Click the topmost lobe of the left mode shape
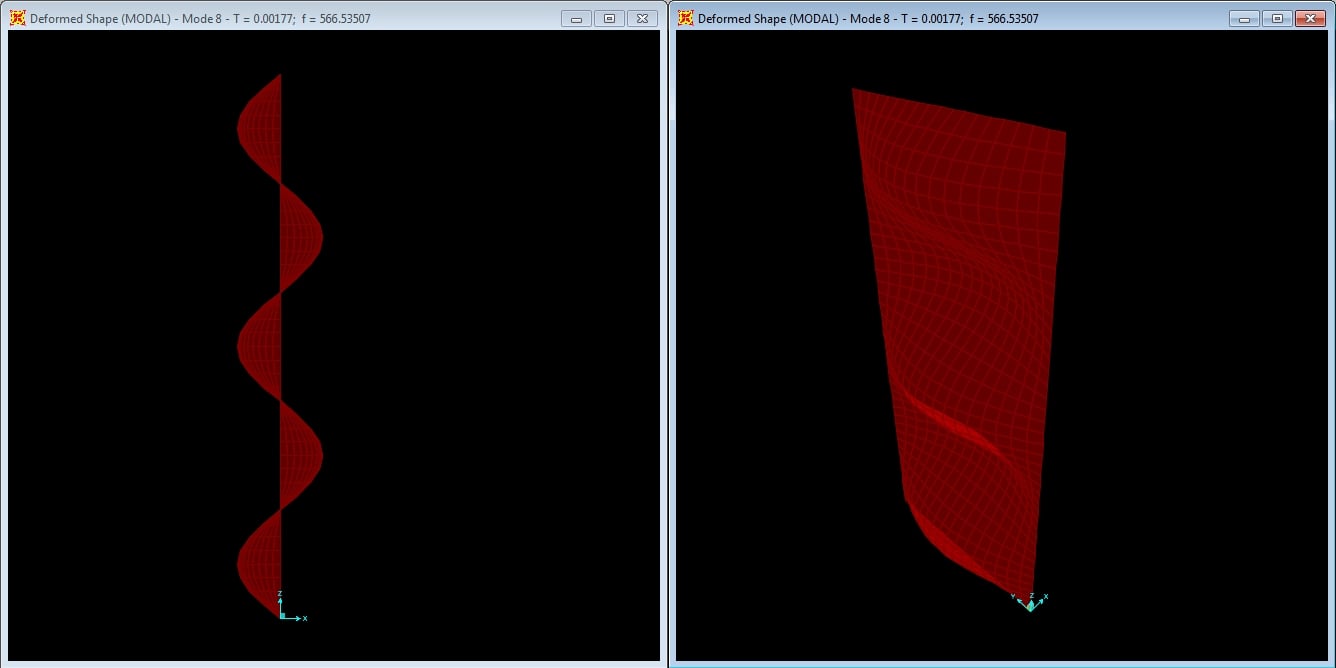This screenshot has width=1336, height=668. pos(259,128)
